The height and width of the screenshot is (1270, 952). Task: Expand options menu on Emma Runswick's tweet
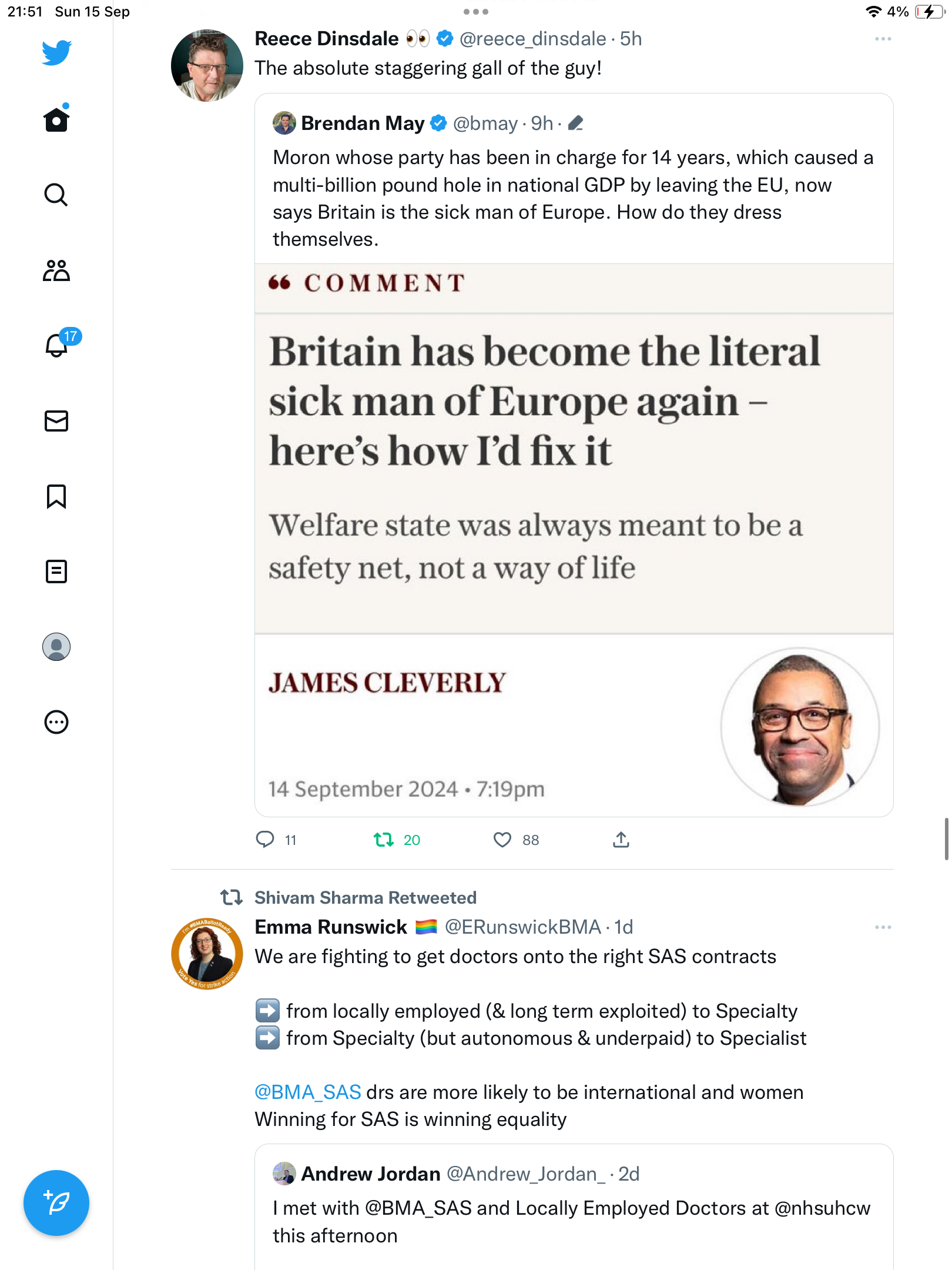pyautogui.click(x=883, y=927)
